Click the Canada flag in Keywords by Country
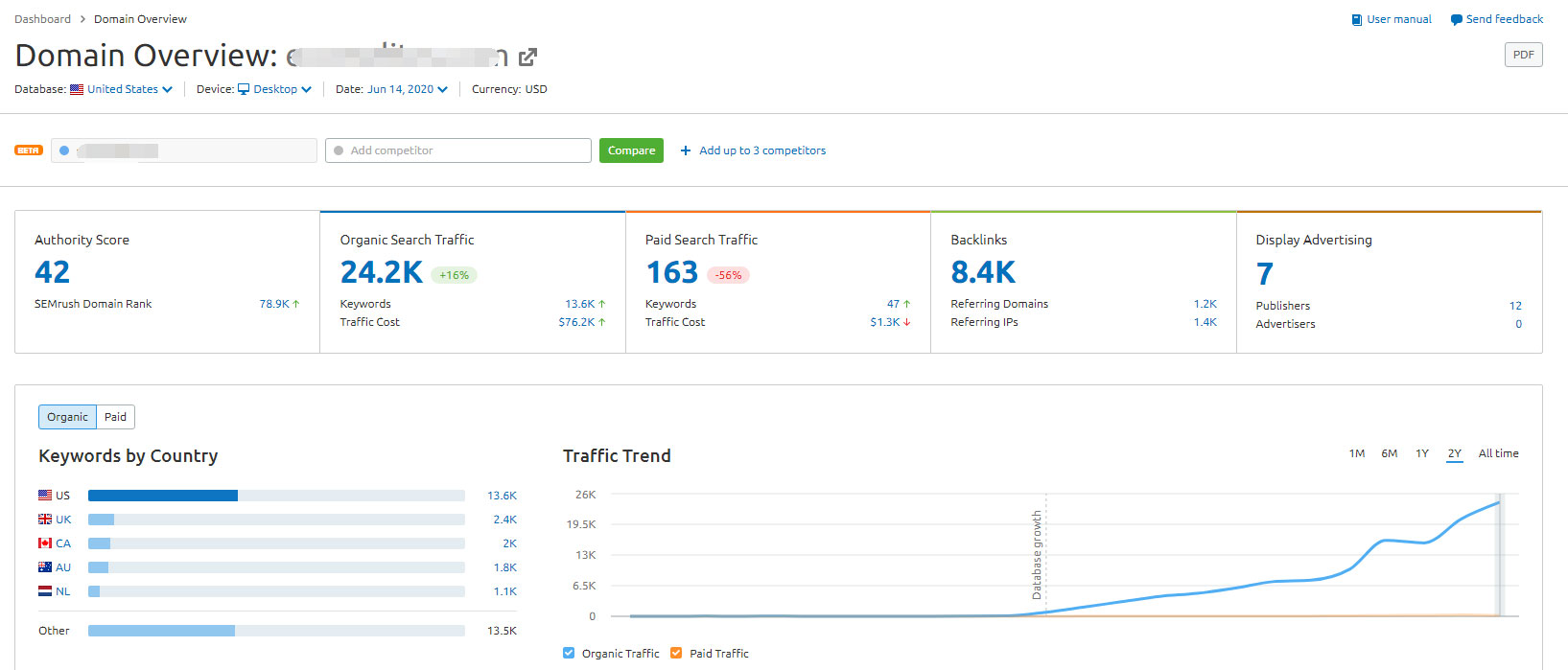 (x=45, y=543)
